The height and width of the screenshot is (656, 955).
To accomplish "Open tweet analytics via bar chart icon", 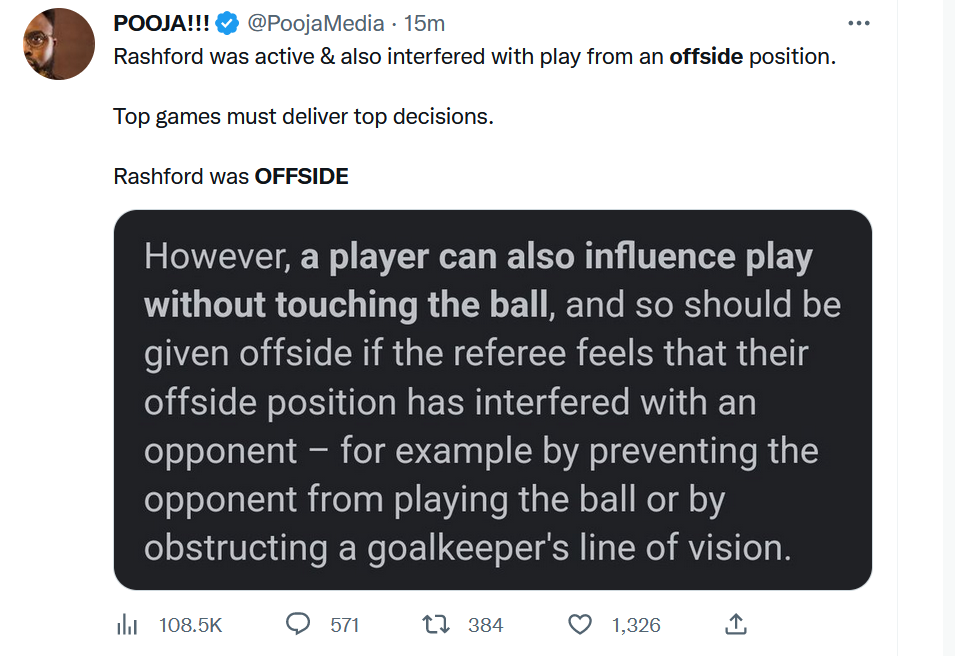I will tap(127, 625).
